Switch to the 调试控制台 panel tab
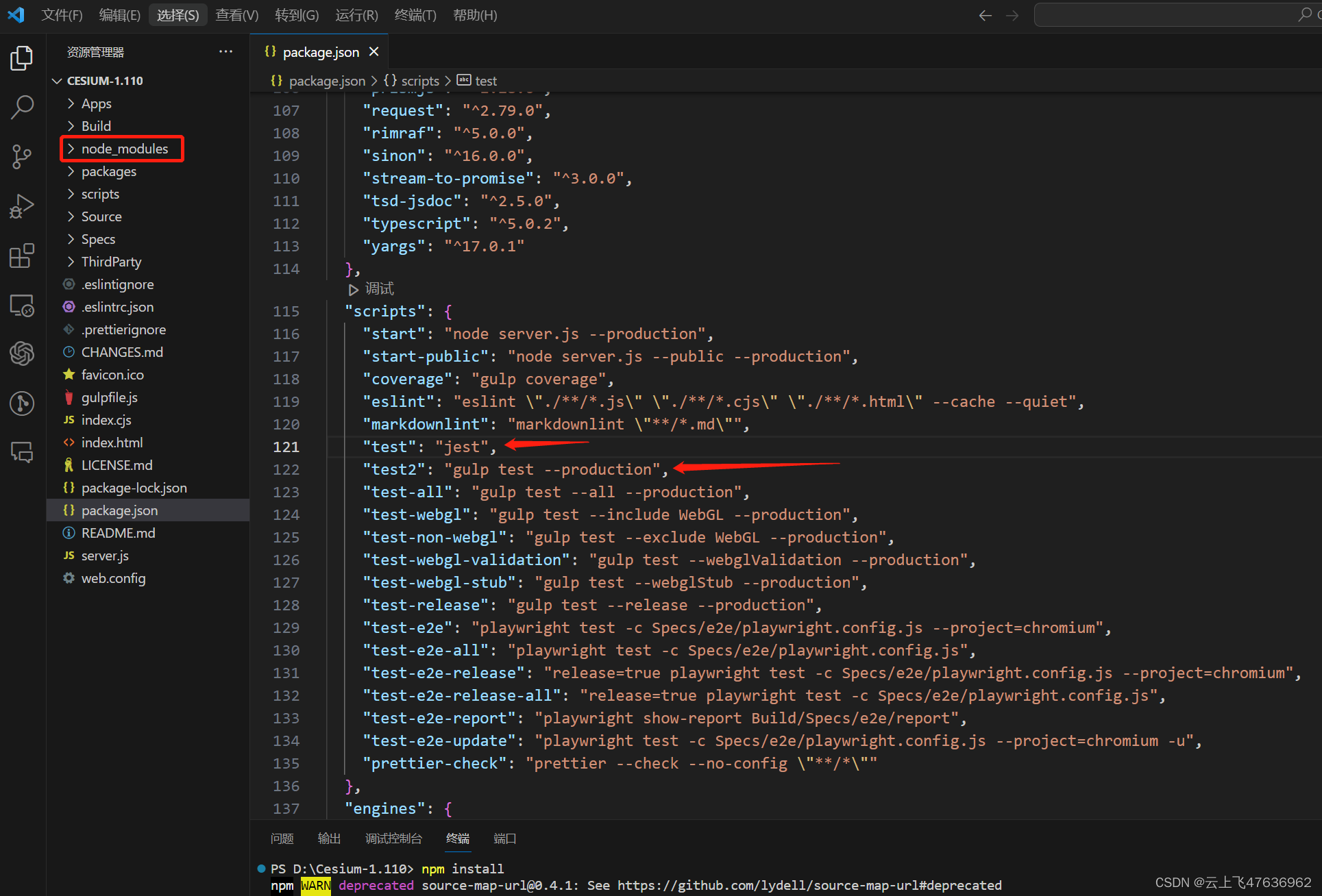The width and height of the screenshot is (1322, 896). pyautogui.click(x=393, y=838)
